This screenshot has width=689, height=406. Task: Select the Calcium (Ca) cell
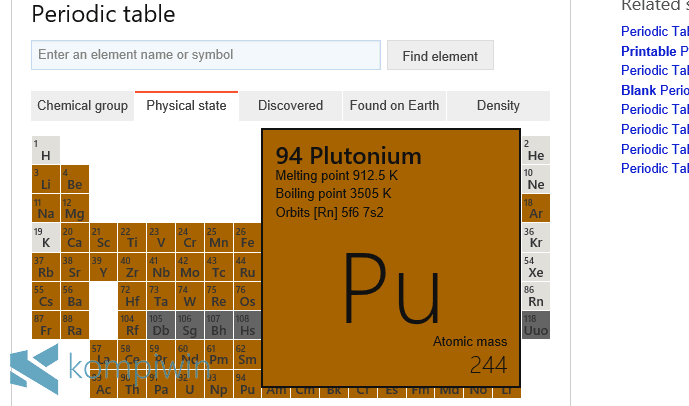[75, 237]
